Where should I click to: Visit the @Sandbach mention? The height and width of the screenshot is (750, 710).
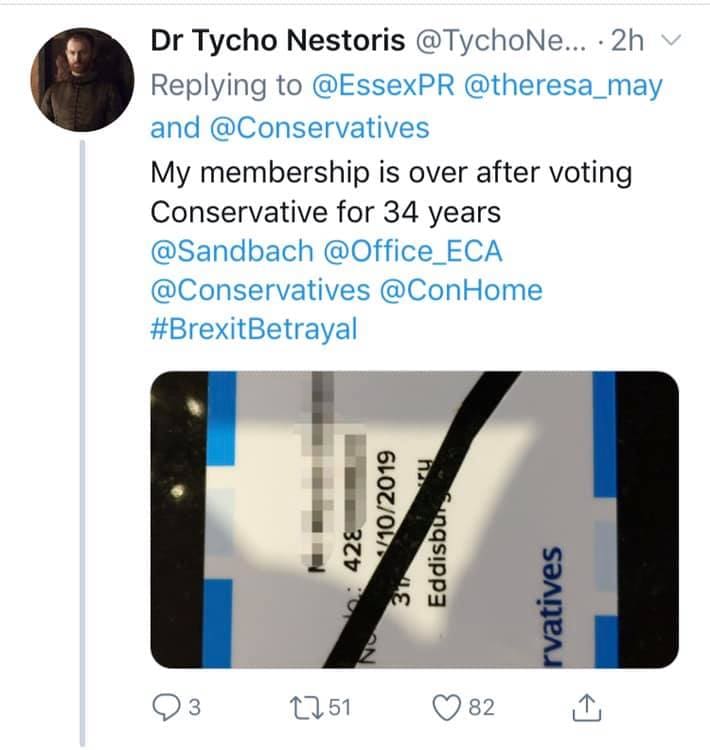tap(232, 251)
